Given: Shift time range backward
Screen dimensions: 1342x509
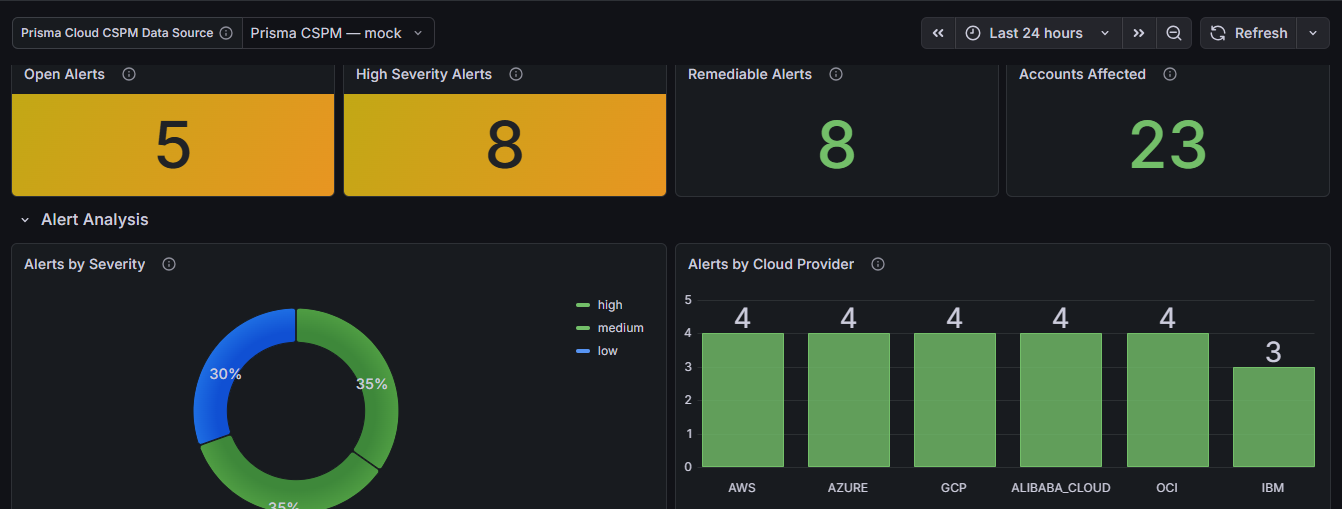Looking at the screenshot, I should click(938, 33).
